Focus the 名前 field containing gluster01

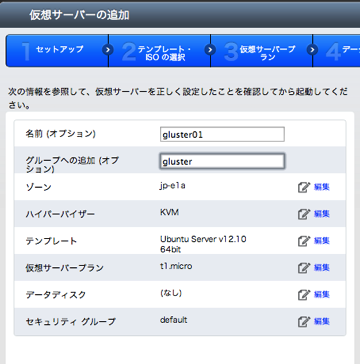click(222, 134)
